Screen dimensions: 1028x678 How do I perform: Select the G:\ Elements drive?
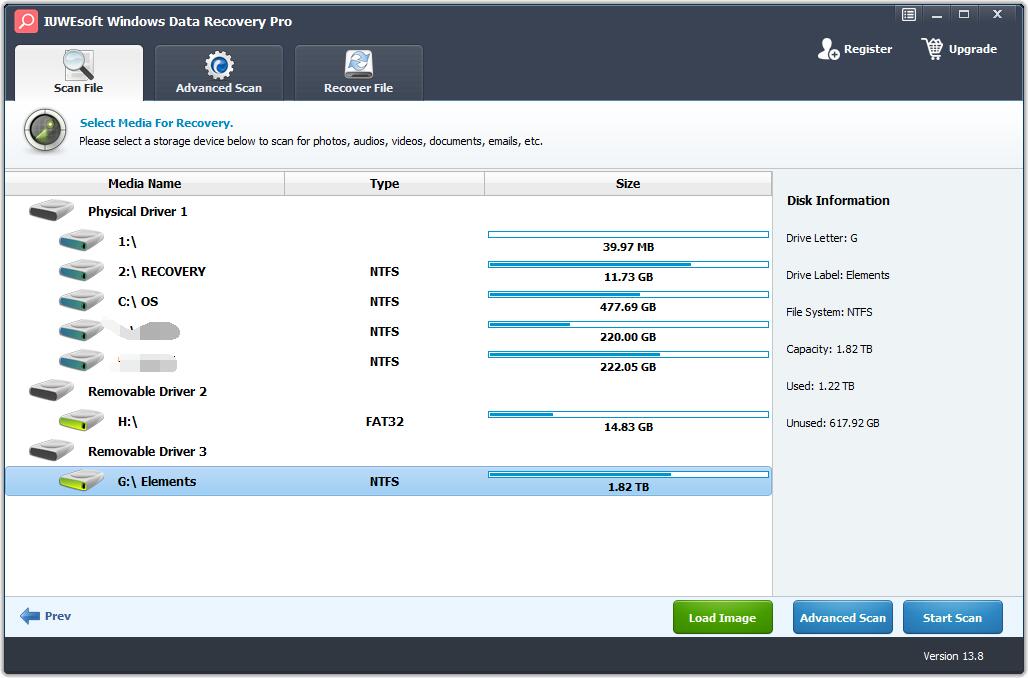click(x=388, y=481)
